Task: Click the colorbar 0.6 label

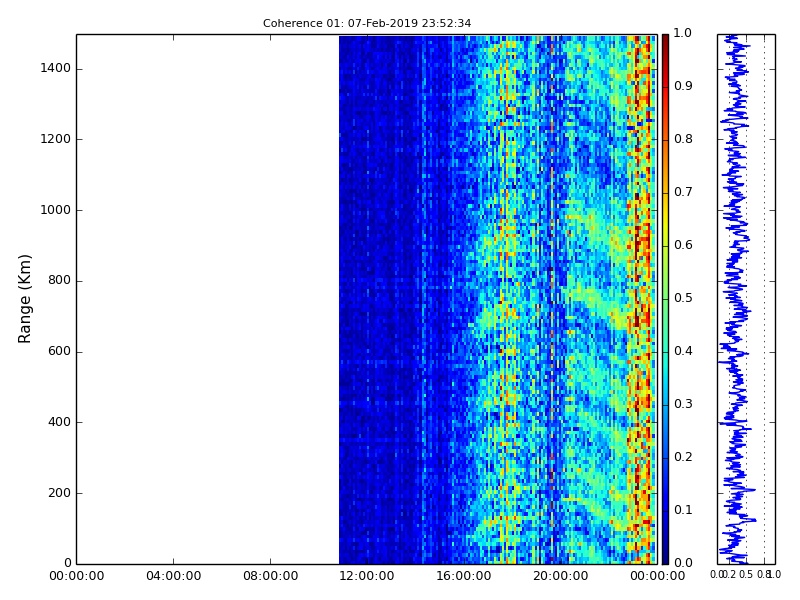Action: [683, 245]
